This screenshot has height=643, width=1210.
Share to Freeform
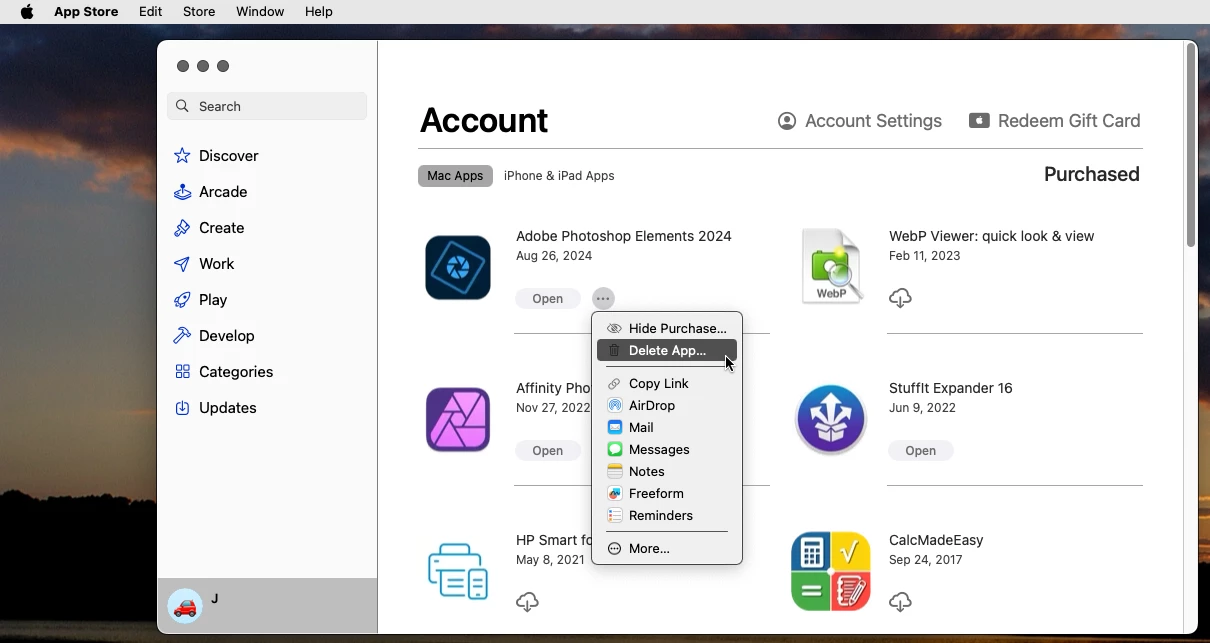point(667,493)
